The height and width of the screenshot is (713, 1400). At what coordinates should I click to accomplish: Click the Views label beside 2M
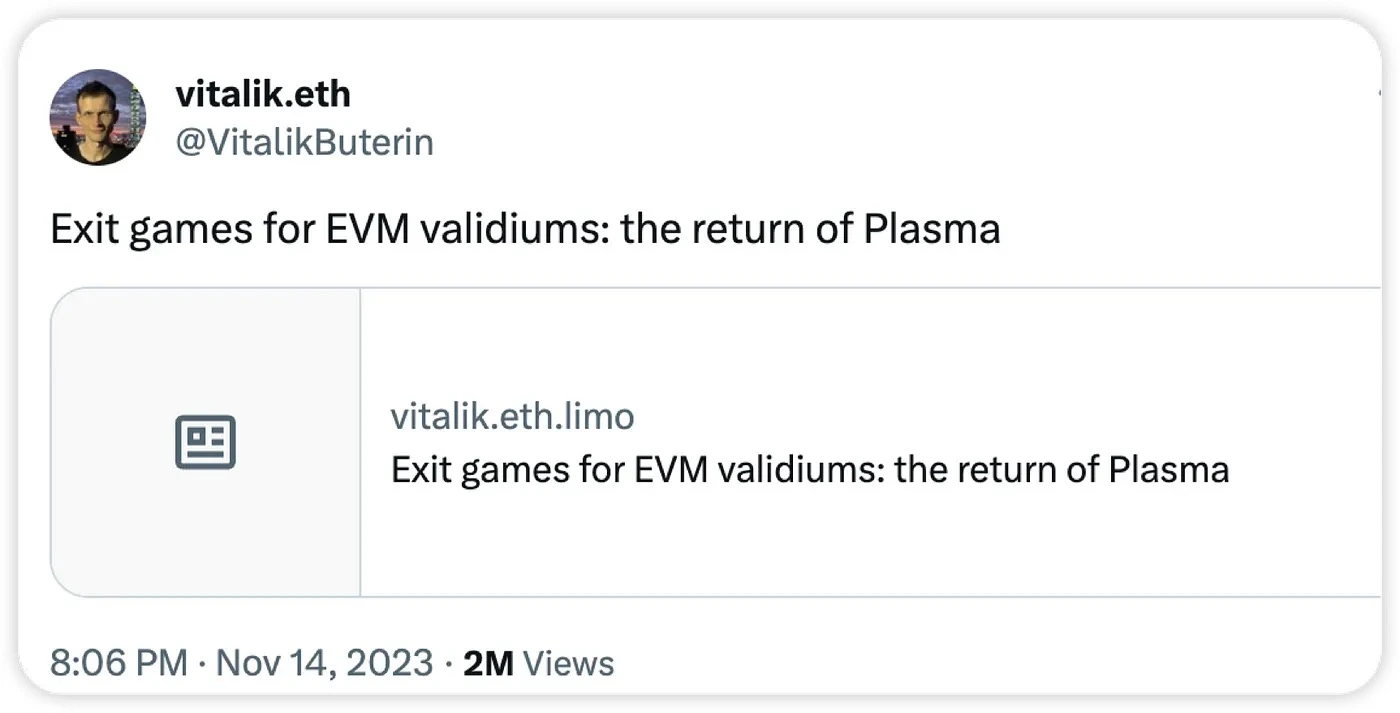pyautogui.click(x=569, y=662)
